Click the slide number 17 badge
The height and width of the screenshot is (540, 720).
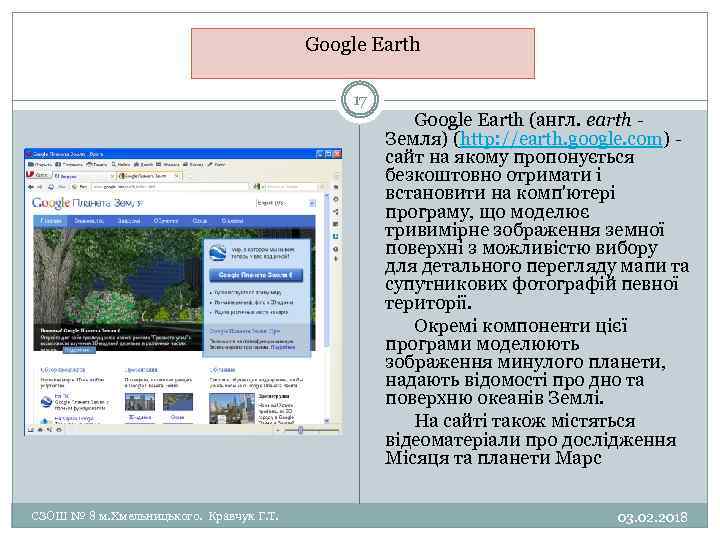[360, 101]
